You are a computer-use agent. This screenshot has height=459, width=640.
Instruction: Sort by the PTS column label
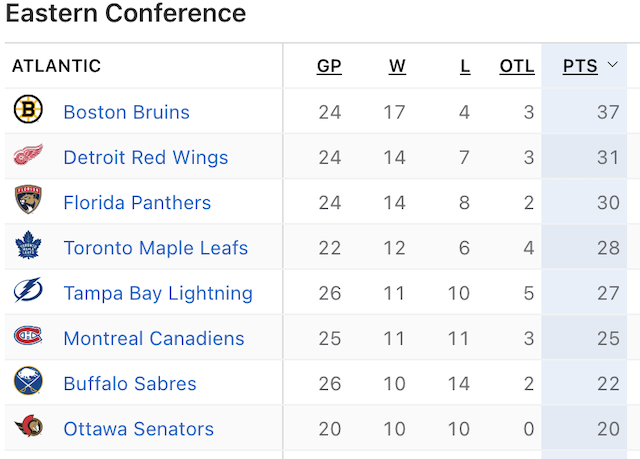click(x=580, y=66)
